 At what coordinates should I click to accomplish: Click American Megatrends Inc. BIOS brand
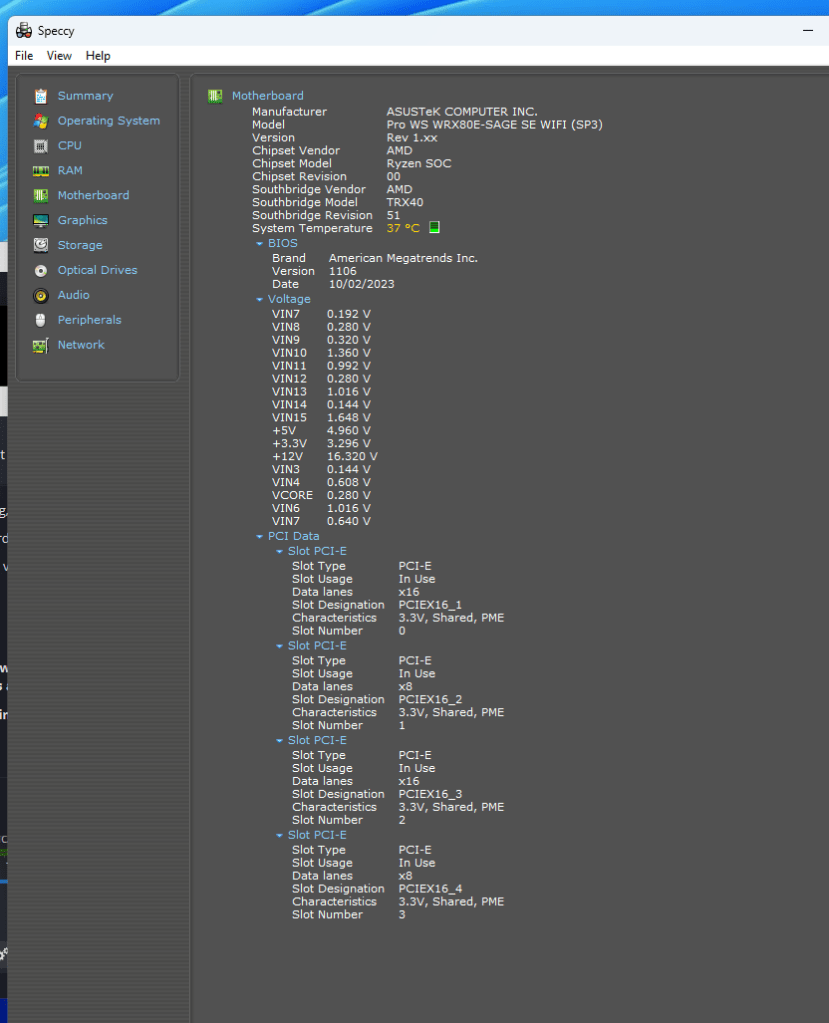pyautogui.click(x=403, y=258)
